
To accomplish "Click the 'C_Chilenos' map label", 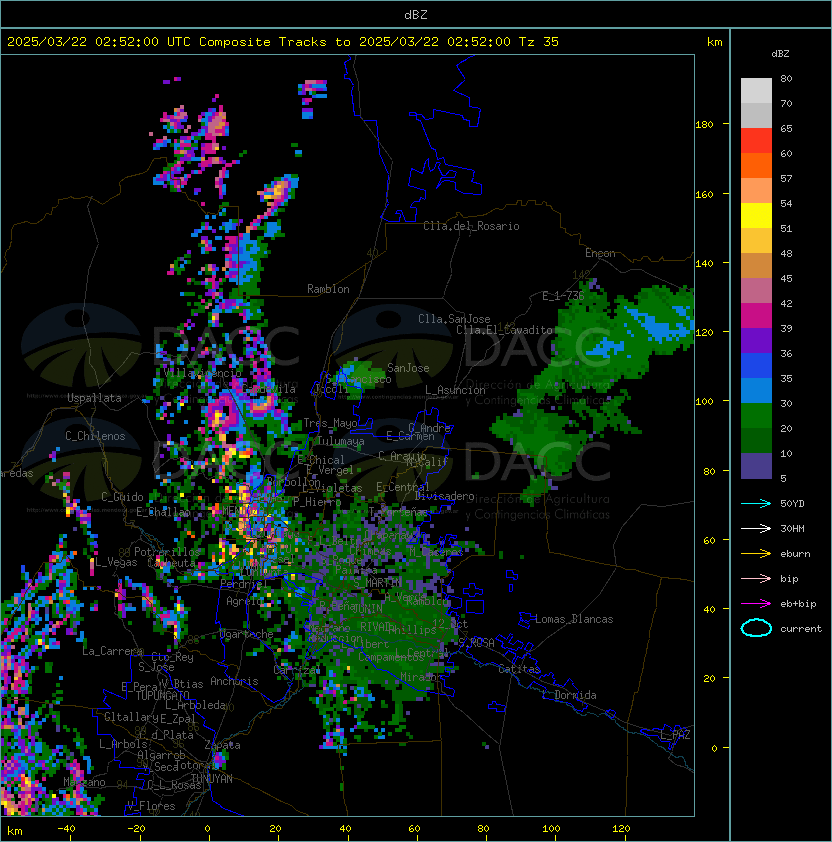I will tap(95, 436).
